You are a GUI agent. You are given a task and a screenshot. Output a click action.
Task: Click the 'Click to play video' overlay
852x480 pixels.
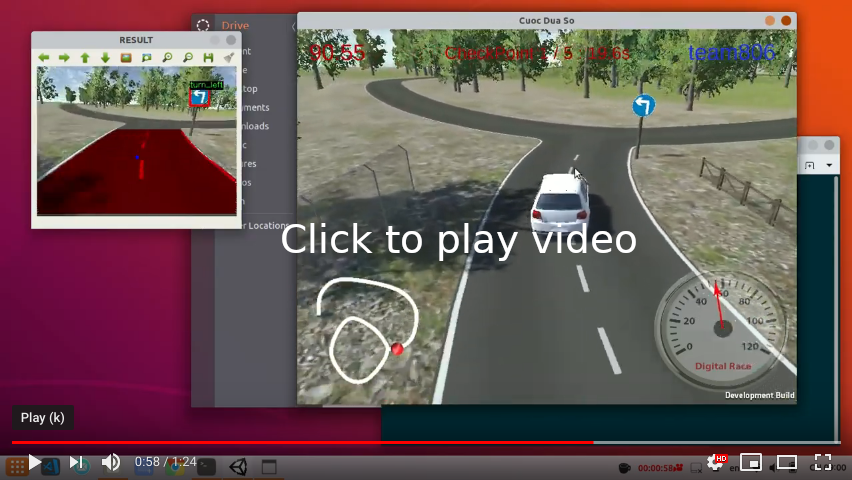point(458,239)
